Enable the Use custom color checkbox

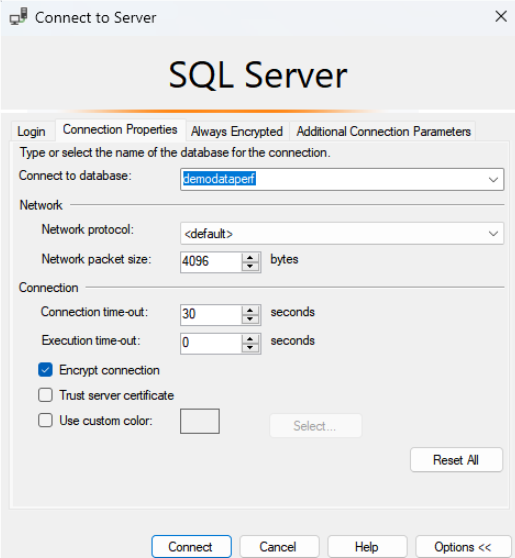(x=46, y=420)
